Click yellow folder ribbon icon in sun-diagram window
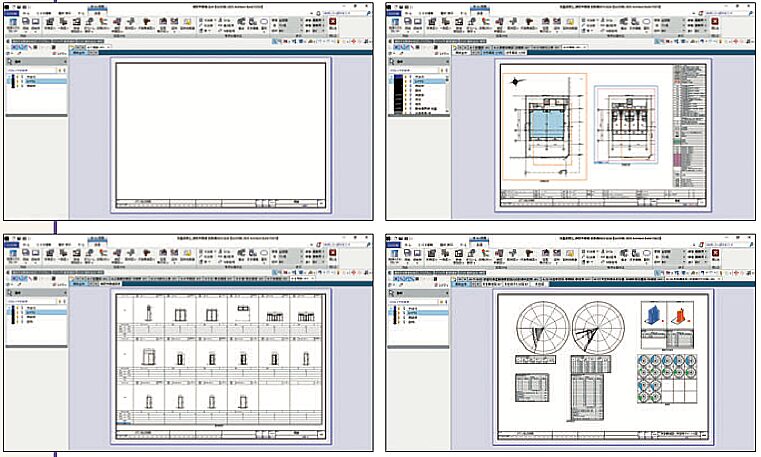The height and width of the screenshot is (457, 761). 570,254
